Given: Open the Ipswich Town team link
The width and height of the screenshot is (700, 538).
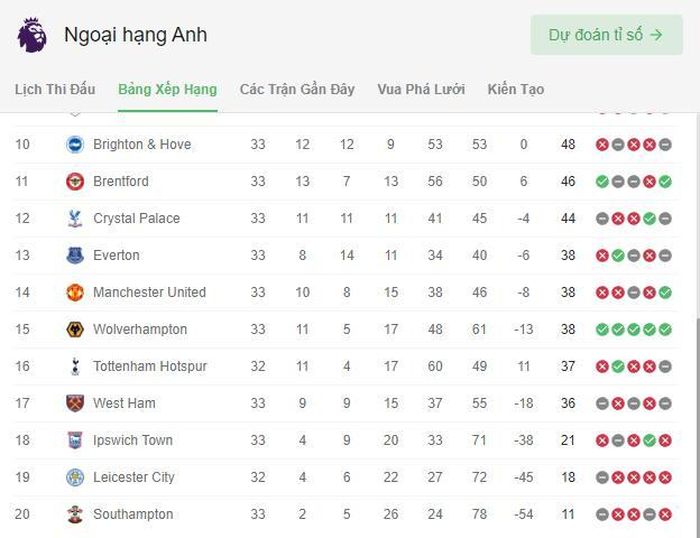Looking at the screenshot, I should [x=133, y=440].
